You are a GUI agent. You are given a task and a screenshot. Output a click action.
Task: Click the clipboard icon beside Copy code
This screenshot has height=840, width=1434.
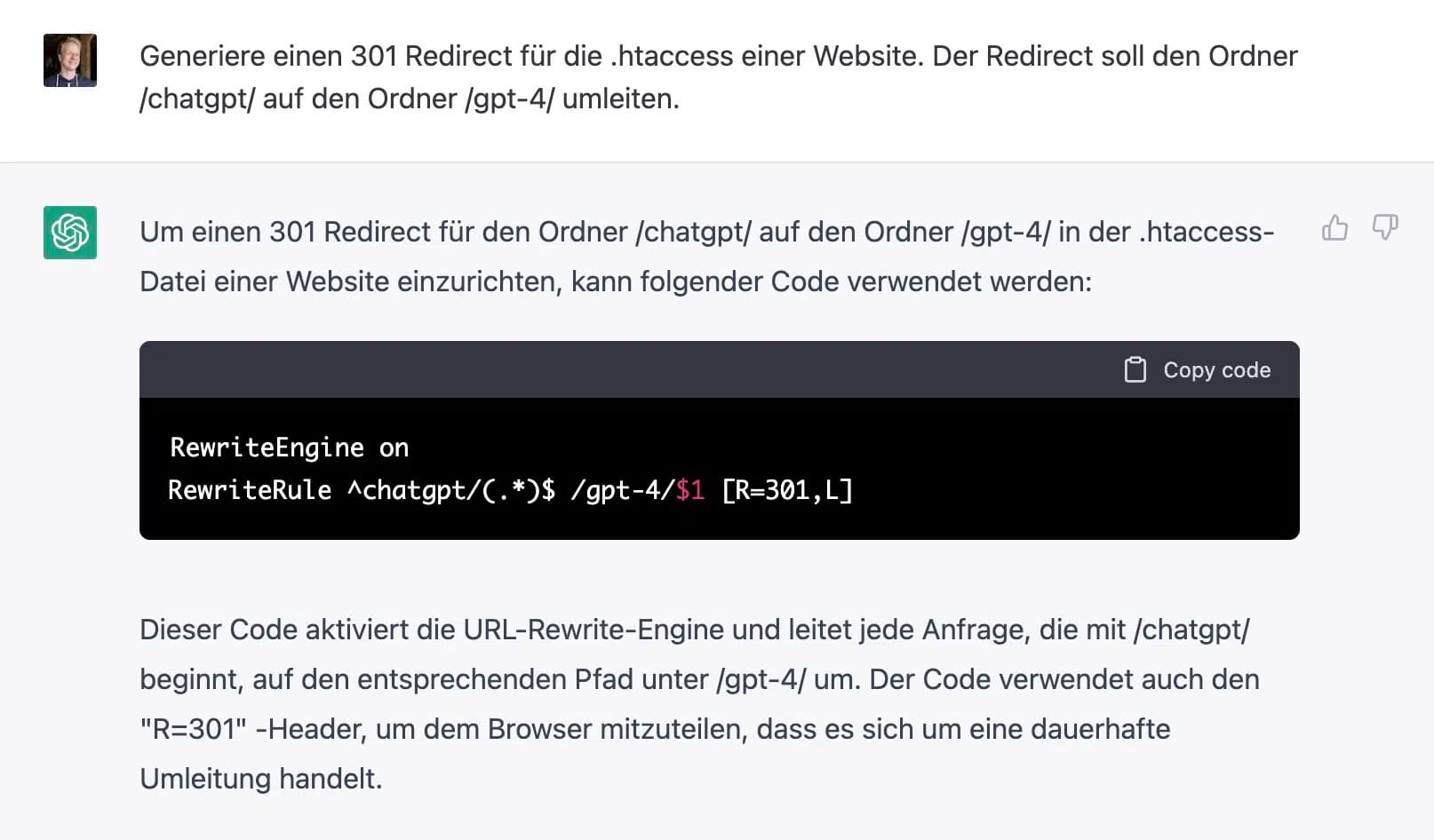click(x=1135, y=369)
